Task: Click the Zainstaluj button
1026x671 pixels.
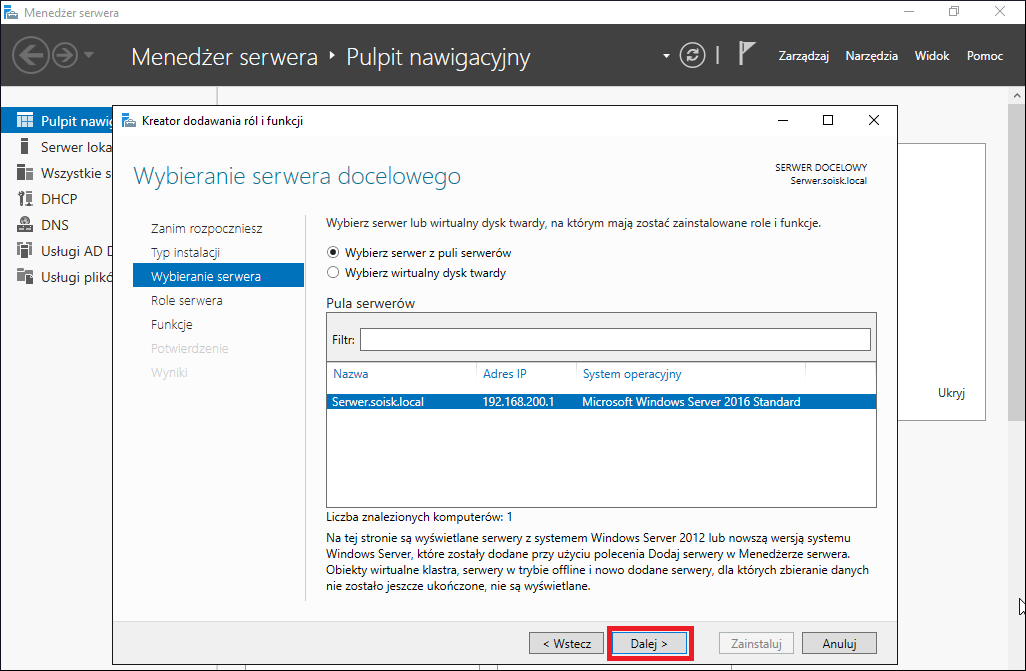Action: (756, 644)
